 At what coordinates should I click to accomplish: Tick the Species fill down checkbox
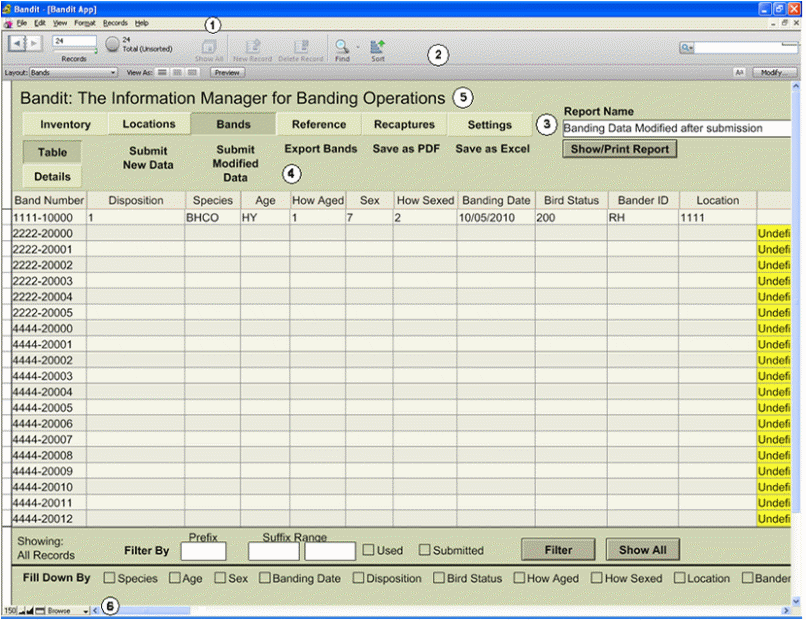pos(110,578)
